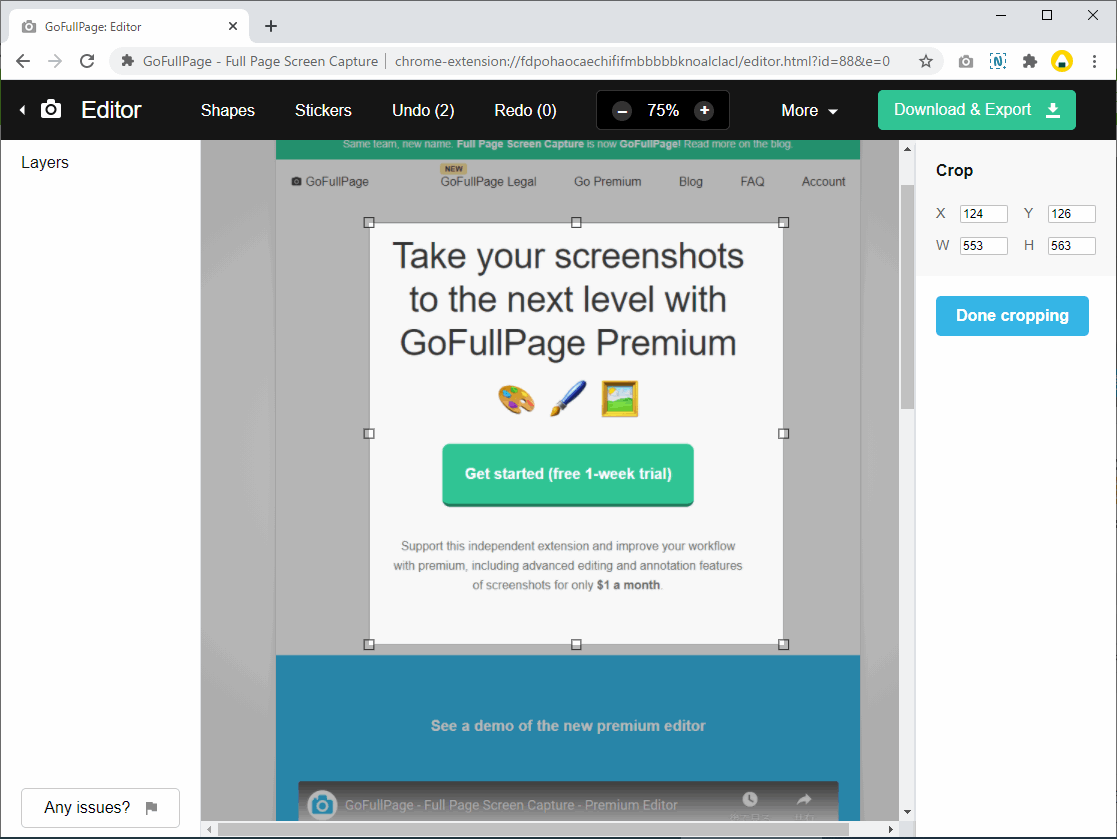Click the GoFullPage logo in captured page
This screenshot has width=1117, height=839.
(x=330, y=182)
